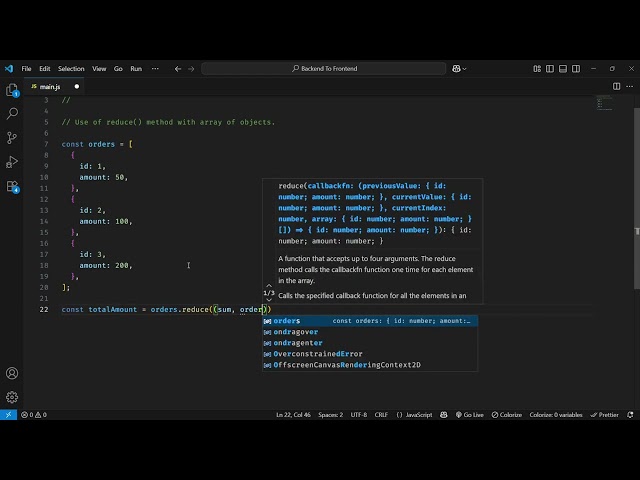Open the overflow menu ellipsis in menu bar
The height and width of the screenshot is (480, 640).
pos(155,69)
